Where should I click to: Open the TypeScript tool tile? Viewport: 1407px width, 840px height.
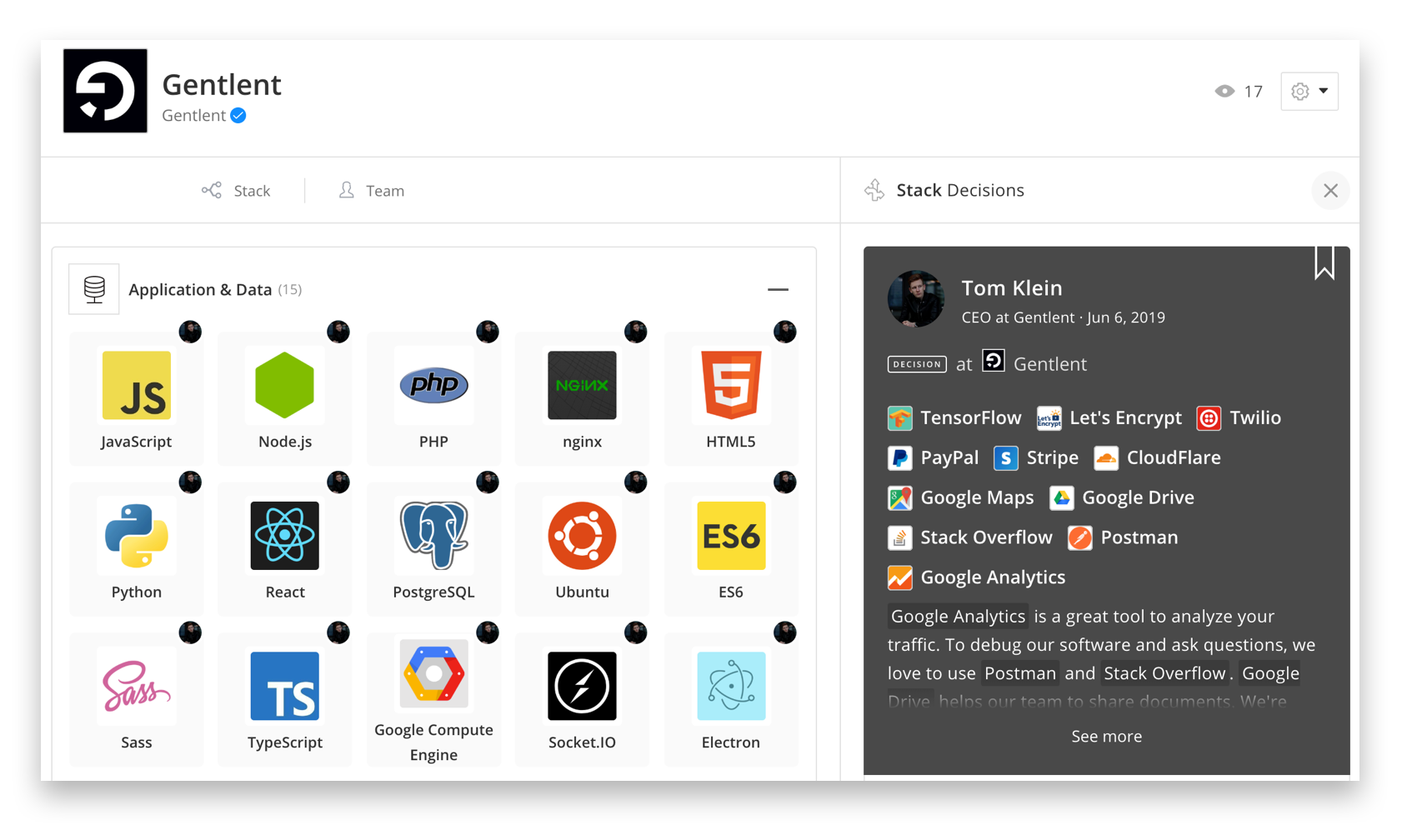click(x=284, y=699)
